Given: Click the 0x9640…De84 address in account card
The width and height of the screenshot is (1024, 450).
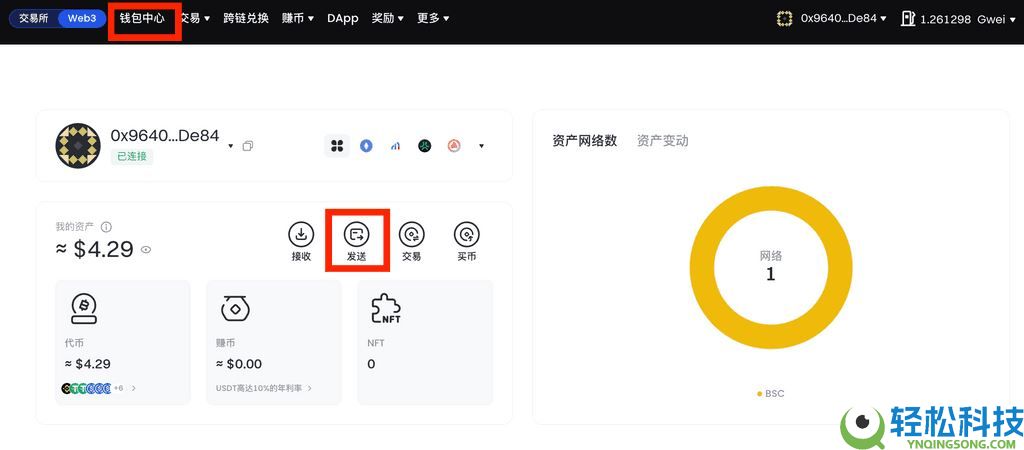Looking at the screenshot, I should pyautogui.click(x=165, y=135).
